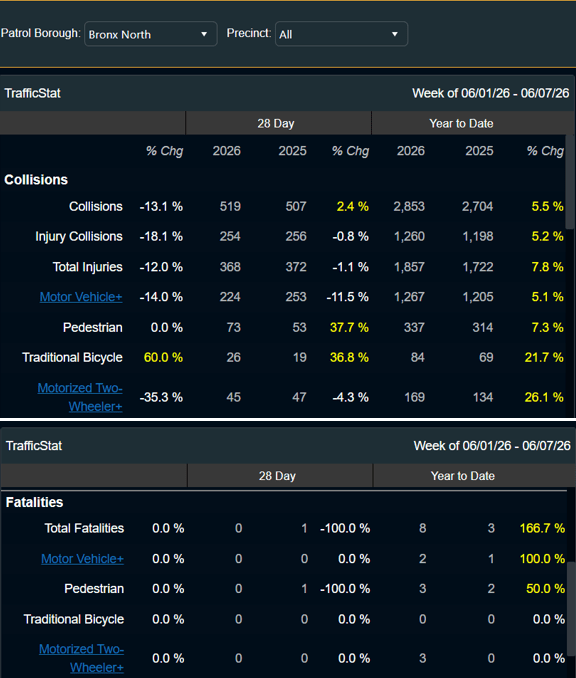Viewport: 576px width, 678px height.
Task: Click the upper TrafficStat panel title
Action: click(32, 93)
